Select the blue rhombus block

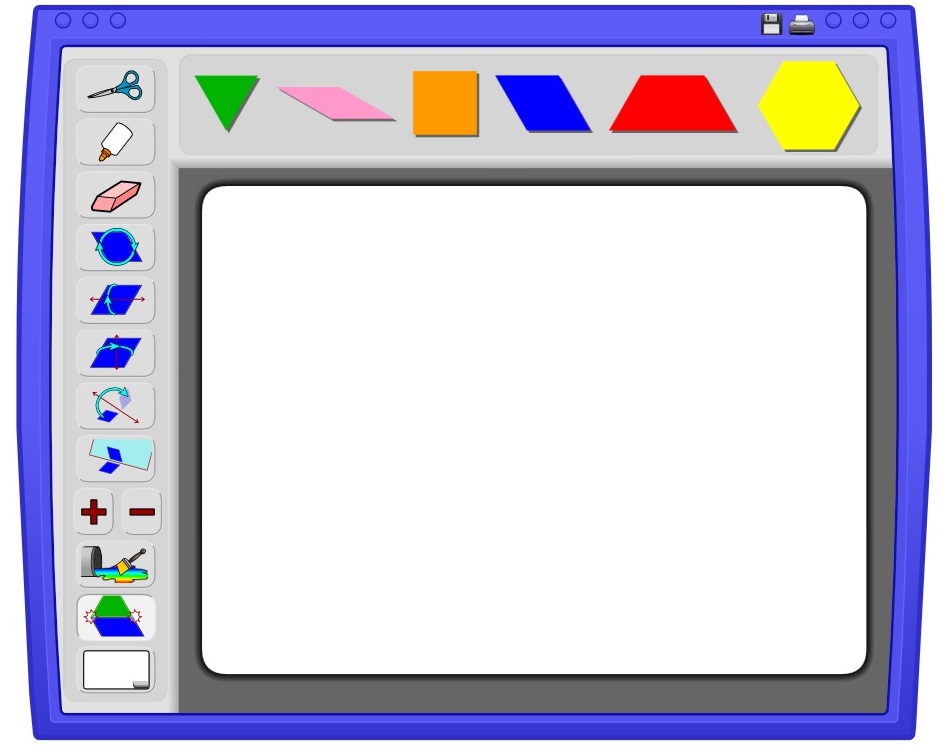click(544, 103)
